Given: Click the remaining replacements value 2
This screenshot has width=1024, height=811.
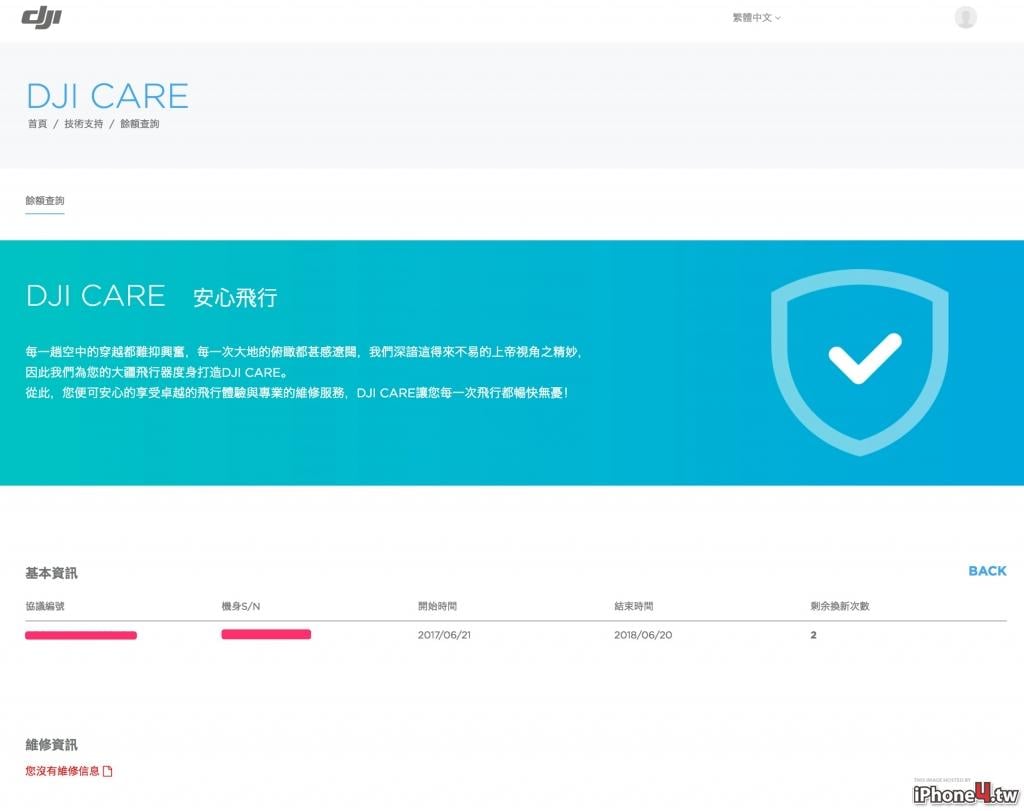Looking at the screenshot, I should click(x=813, y=635).
